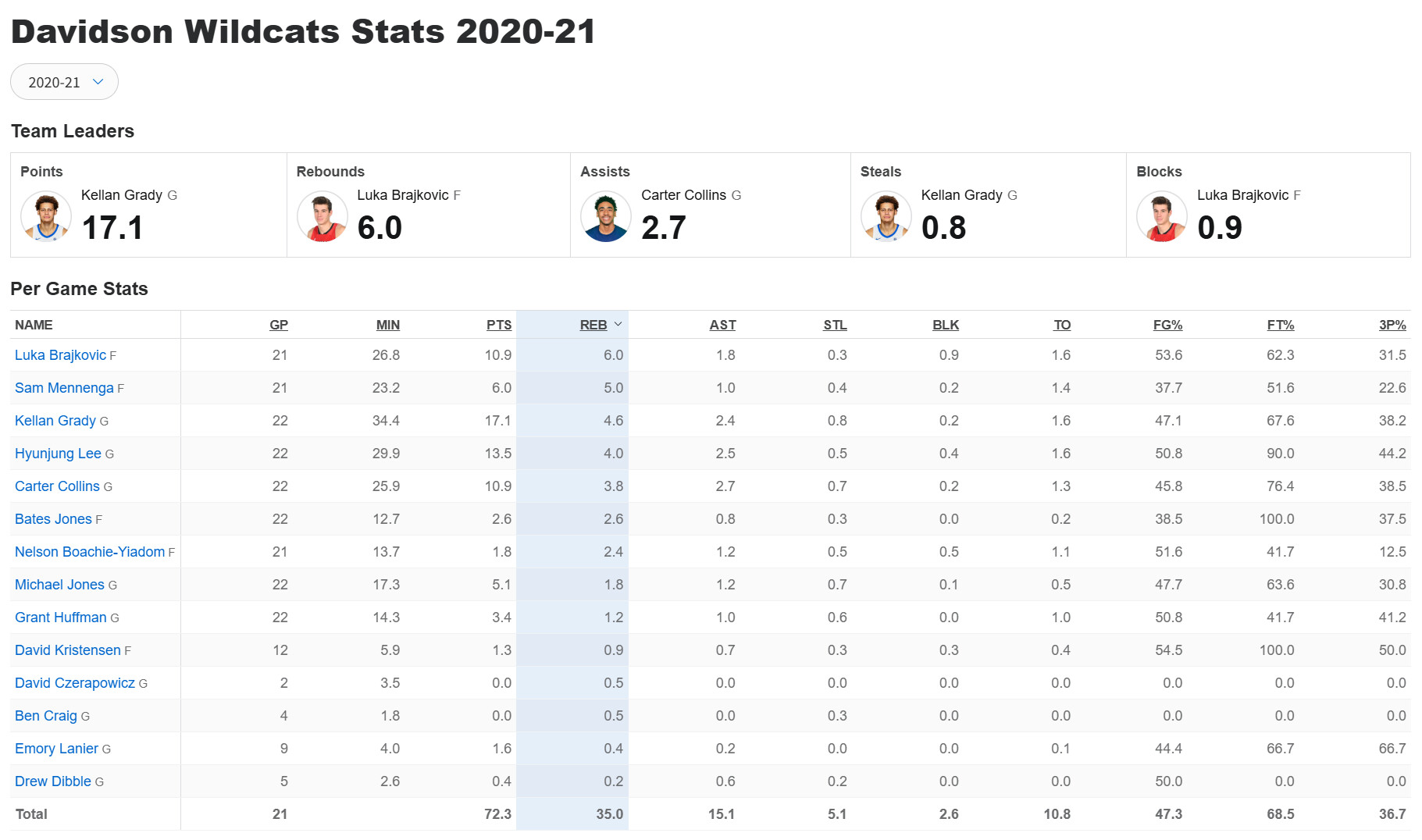The height and width of the screenshot is (840, 1422).
Task: Toggle sort arrow on REB column
Action: tap(618, 325)
